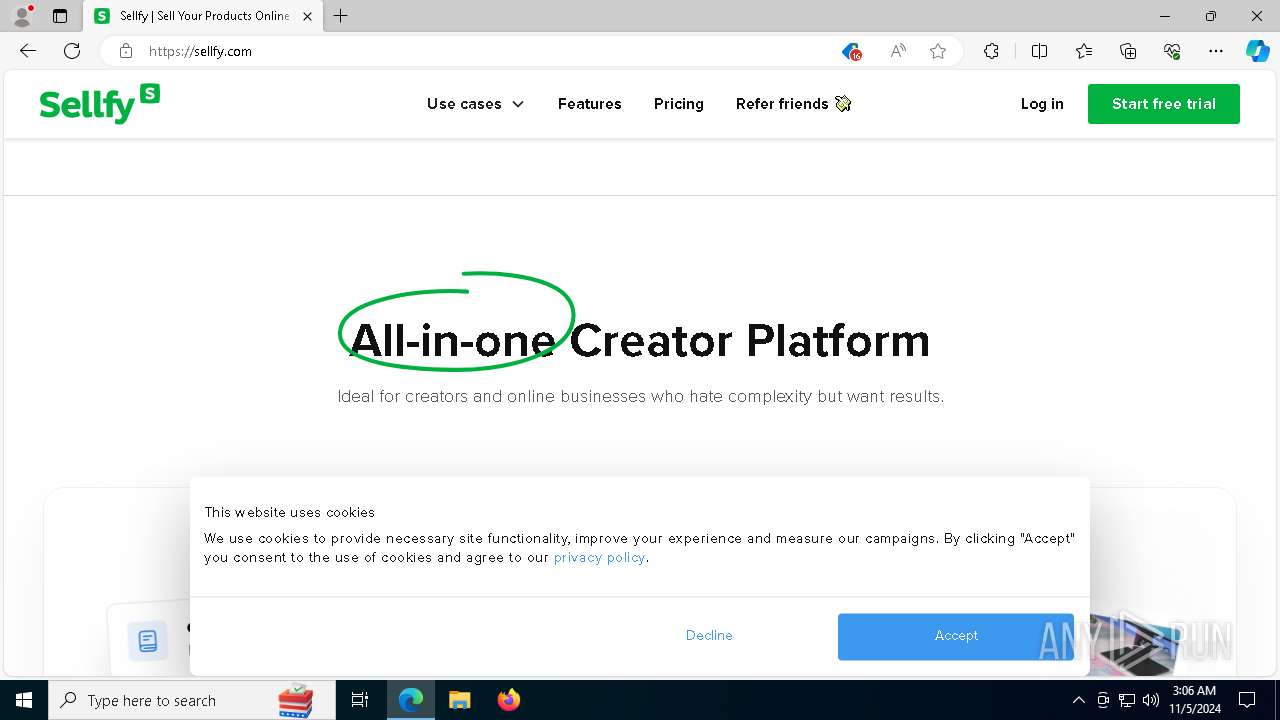This screenshot has height=720, width=1280.
Task: Open the notification center icon
Action: (x=1247, y=700)
